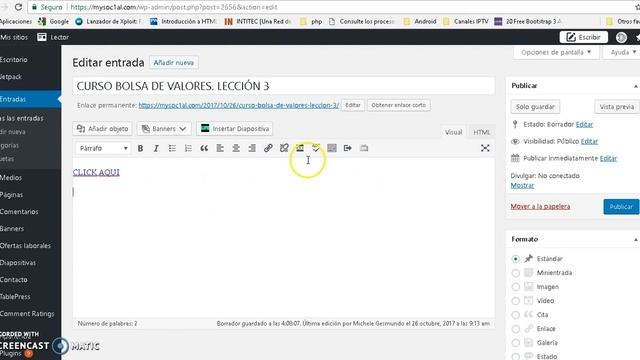This screenshot has width=640, height=360.
Task: Open Mis sitios in the top bar
Action: point(14,37)
